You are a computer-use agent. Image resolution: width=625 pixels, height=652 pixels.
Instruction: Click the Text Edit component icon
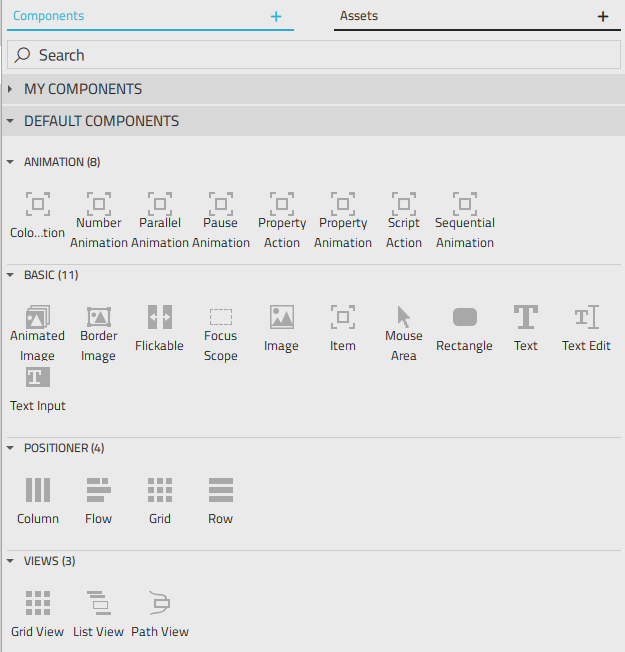[586, 318]
